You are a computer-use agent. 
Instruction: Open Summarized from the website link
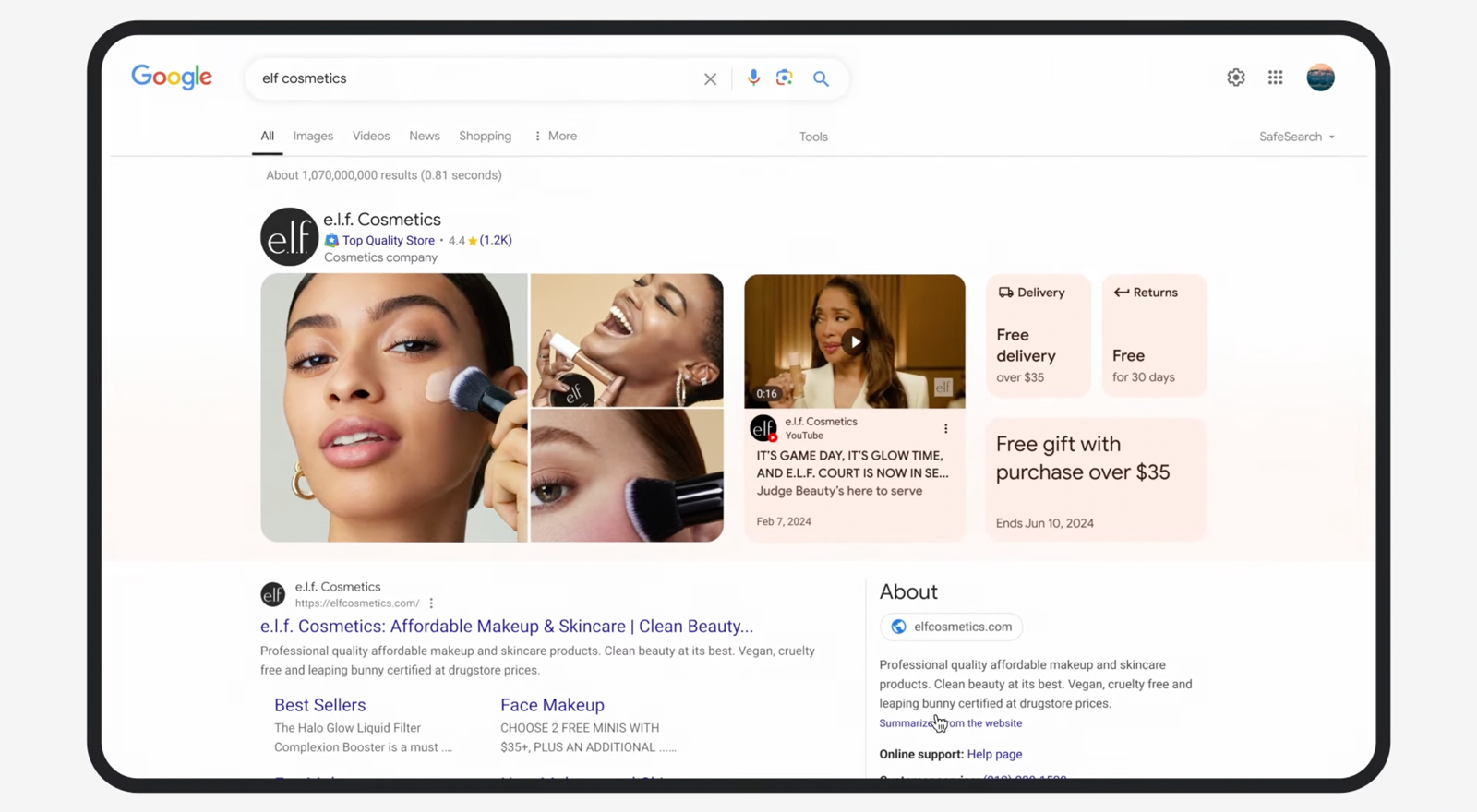(x=951, y=723)
